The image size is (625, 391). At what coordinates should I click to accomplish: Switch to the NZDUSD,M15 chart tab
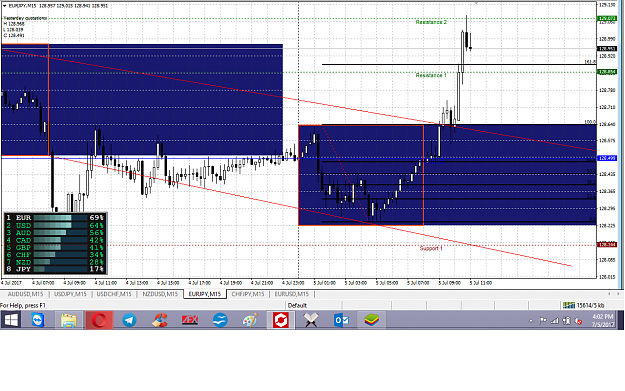click(160, 294)
